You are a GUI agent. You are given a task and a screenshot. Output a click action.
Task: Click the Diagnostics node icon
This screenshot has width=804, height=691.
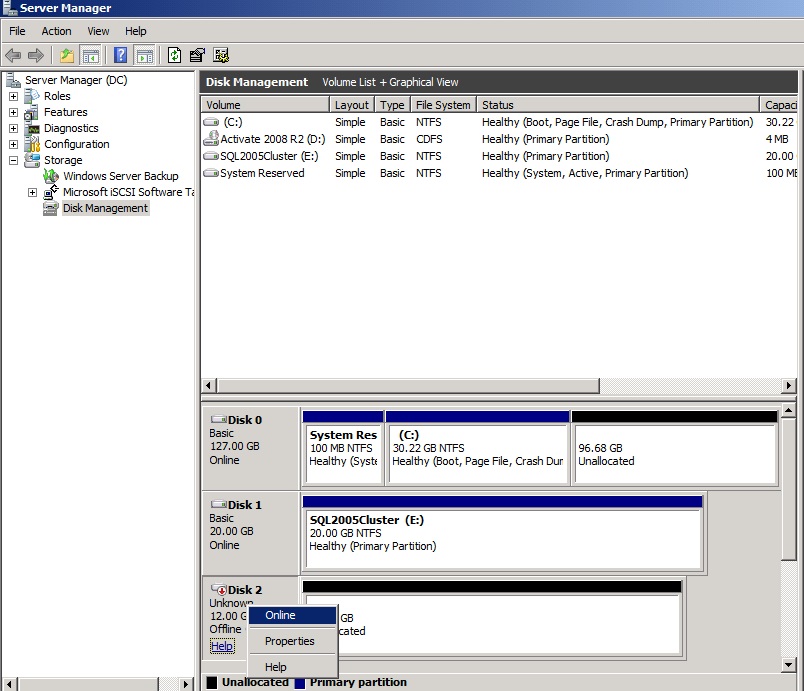coord(32,128)
